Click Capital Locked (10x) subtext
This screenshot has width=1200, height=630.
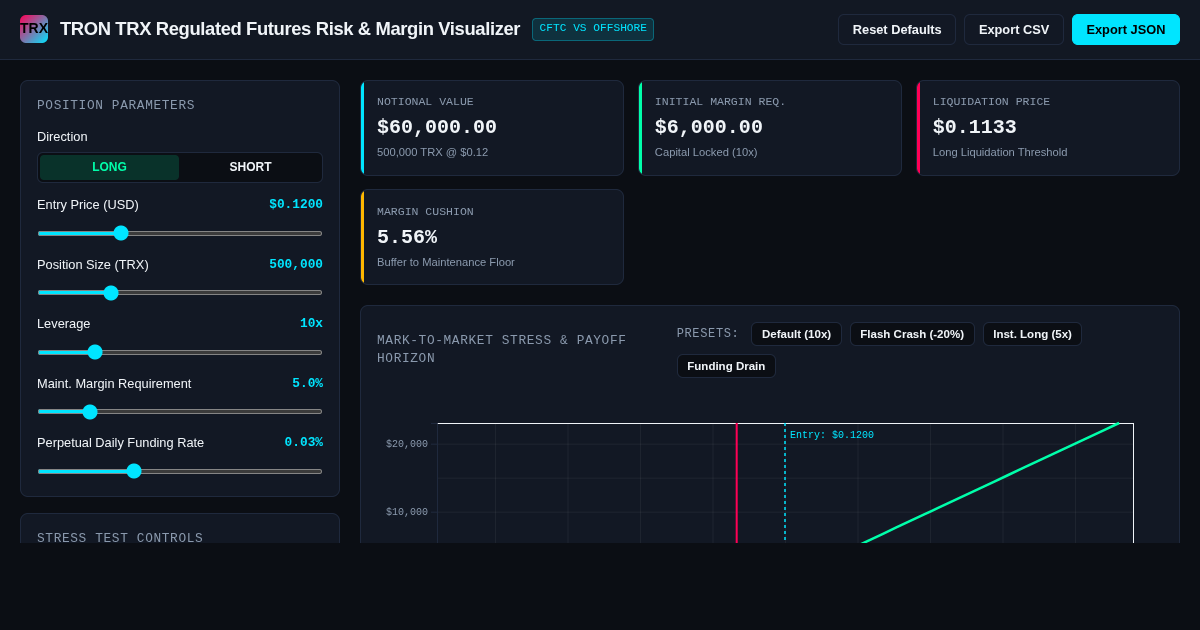pos(706,152)
